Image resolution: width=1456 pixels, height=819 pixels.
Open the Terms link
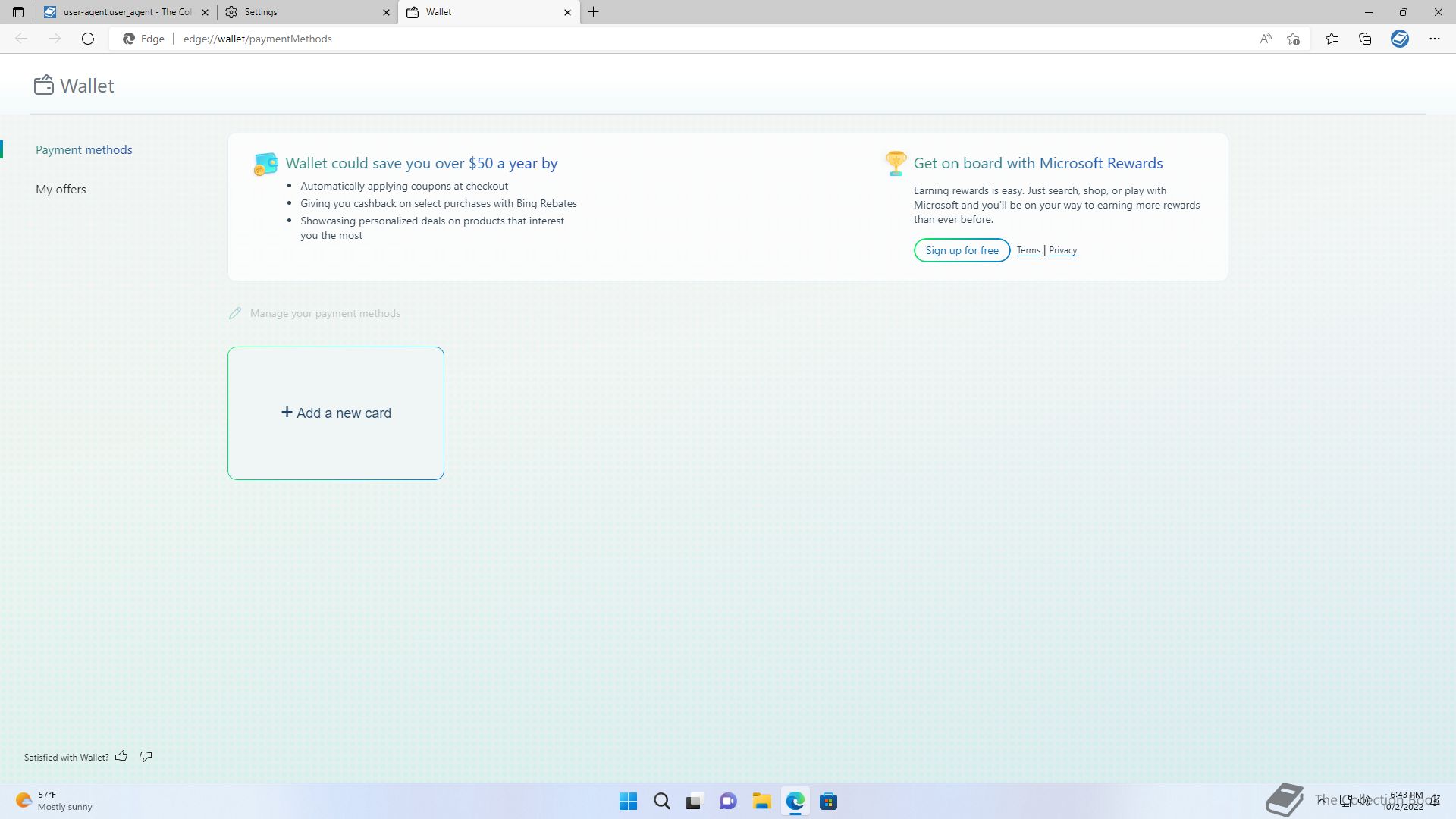1028,250
